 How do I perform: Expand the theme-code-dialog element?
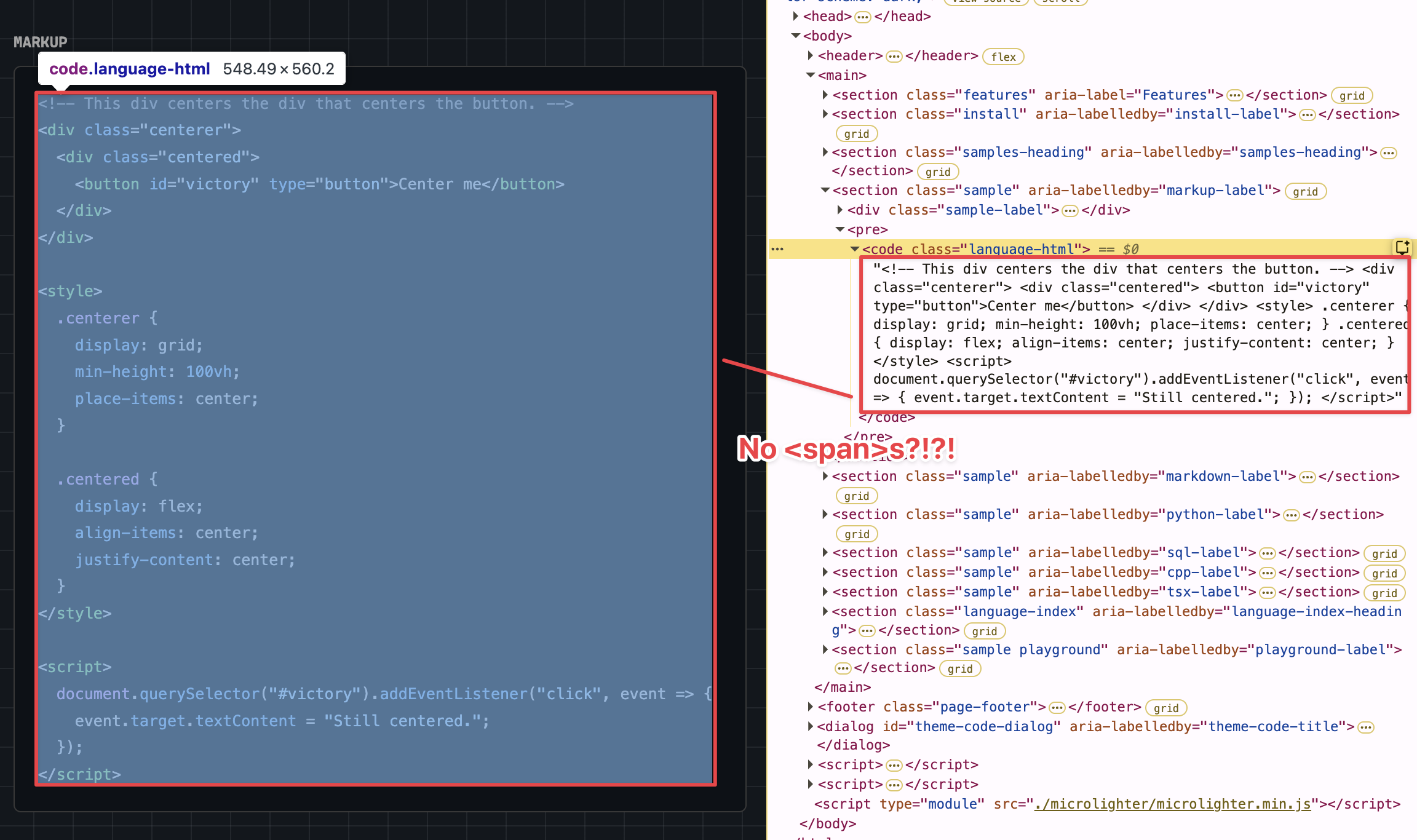[x=811, y=726]
